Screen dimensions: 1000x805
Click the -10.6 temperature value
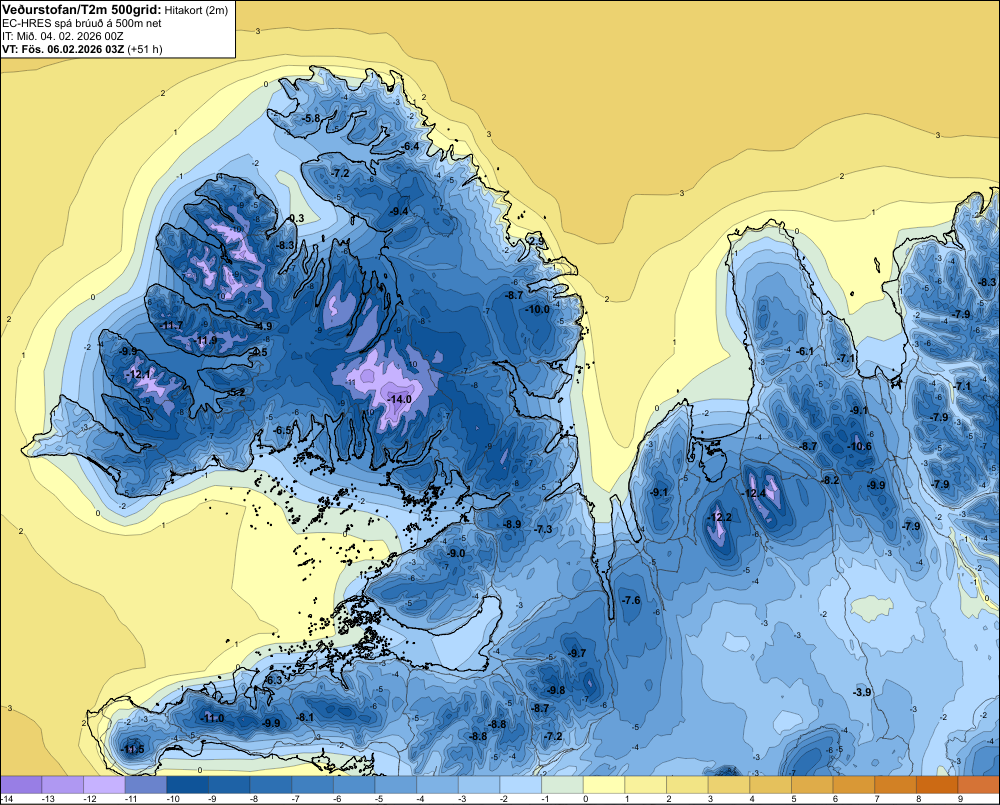tap(859, 447)
